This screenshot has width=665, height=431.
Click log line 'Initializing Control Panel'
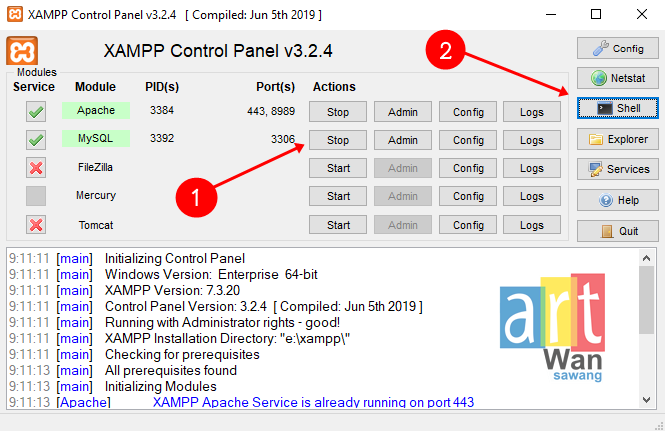(175, 258)
